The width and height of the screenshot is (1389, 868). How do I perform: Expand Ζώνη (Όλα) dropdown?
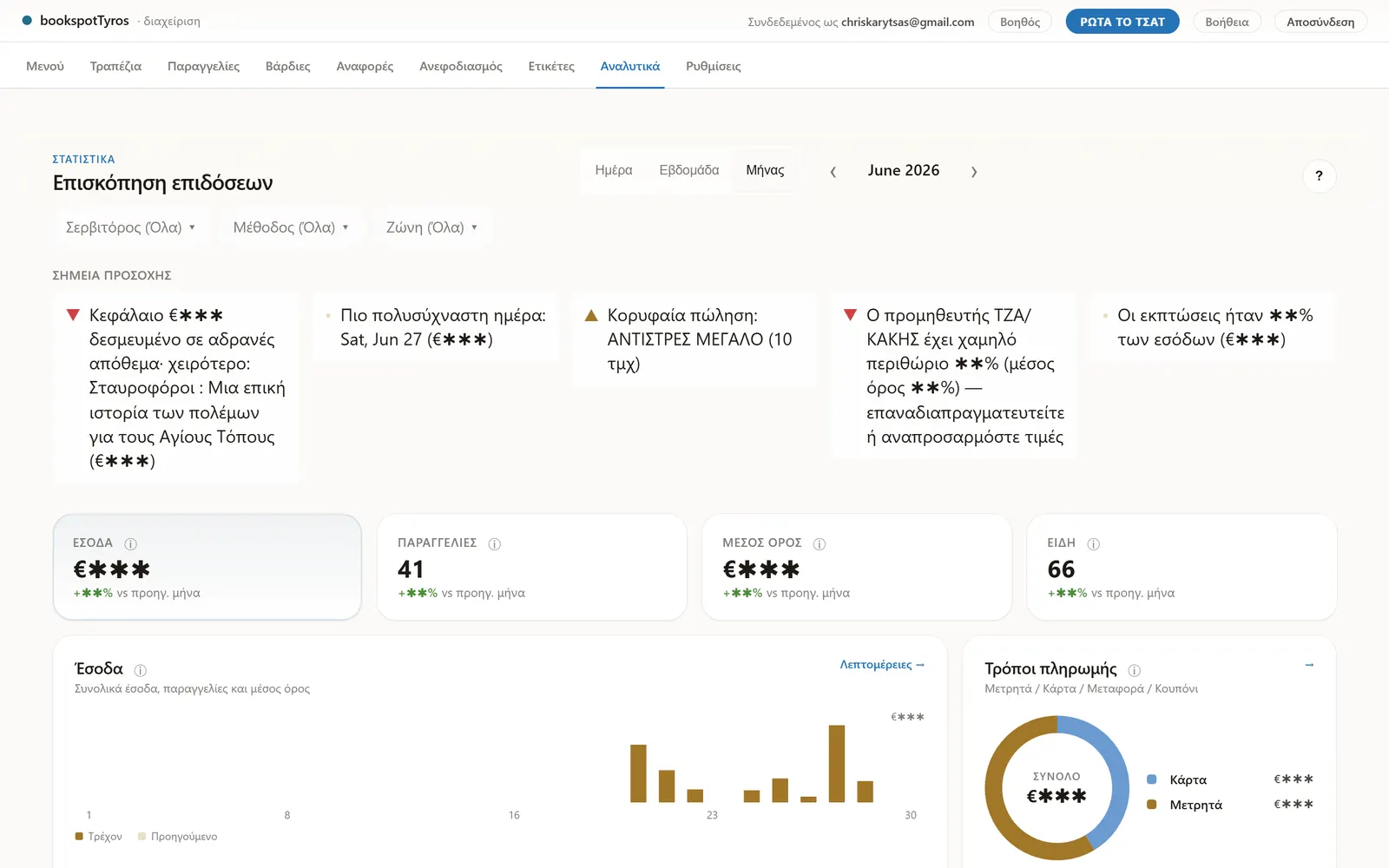pyautogui.click(x=432, y=227)
